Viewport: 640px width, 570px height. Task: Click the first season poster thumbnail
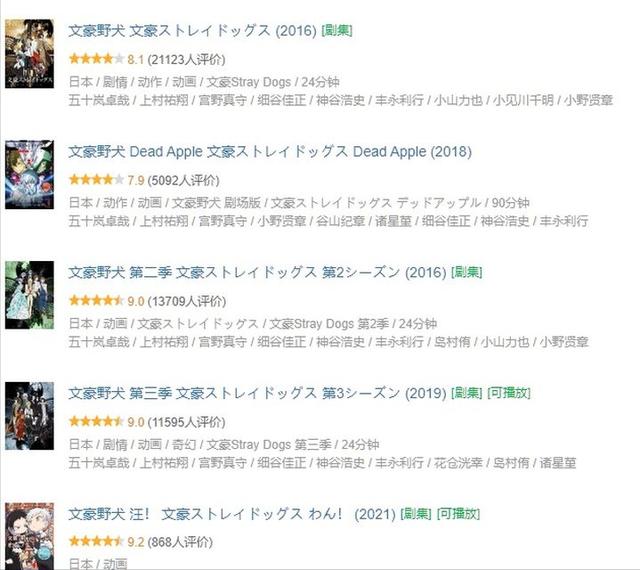click(29, 53)
